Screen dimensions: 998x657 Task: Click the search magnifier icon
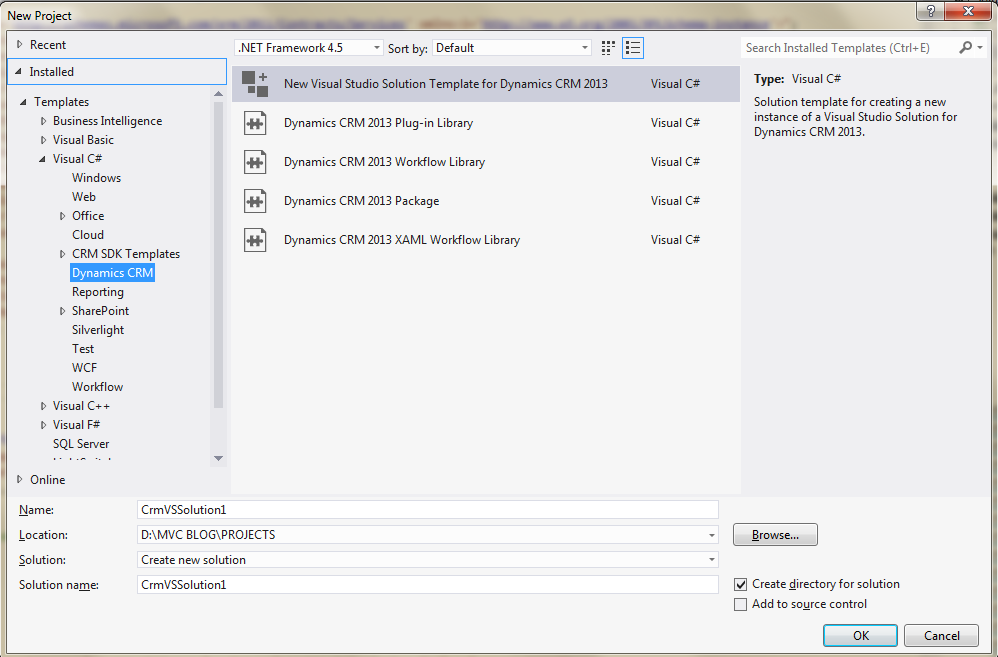[x=964, y=47]
